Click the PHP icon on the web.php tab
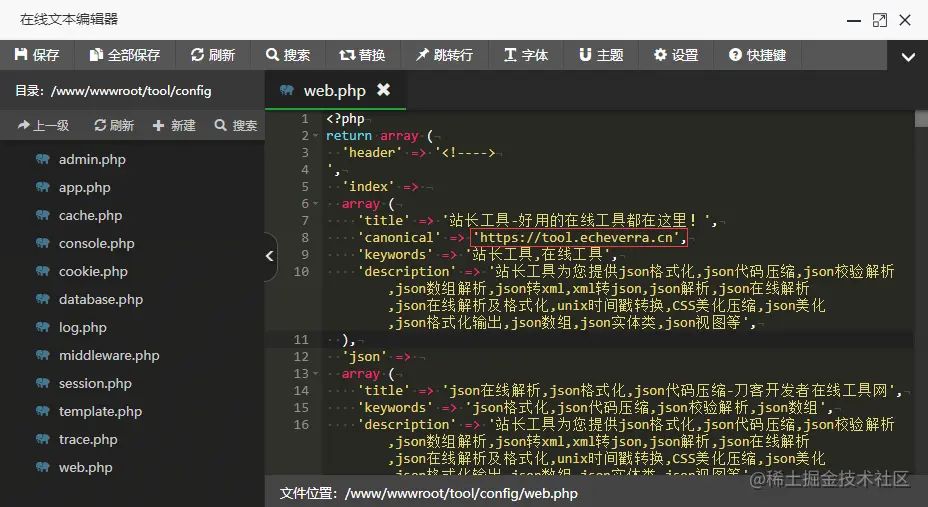 tap(287, 90)
